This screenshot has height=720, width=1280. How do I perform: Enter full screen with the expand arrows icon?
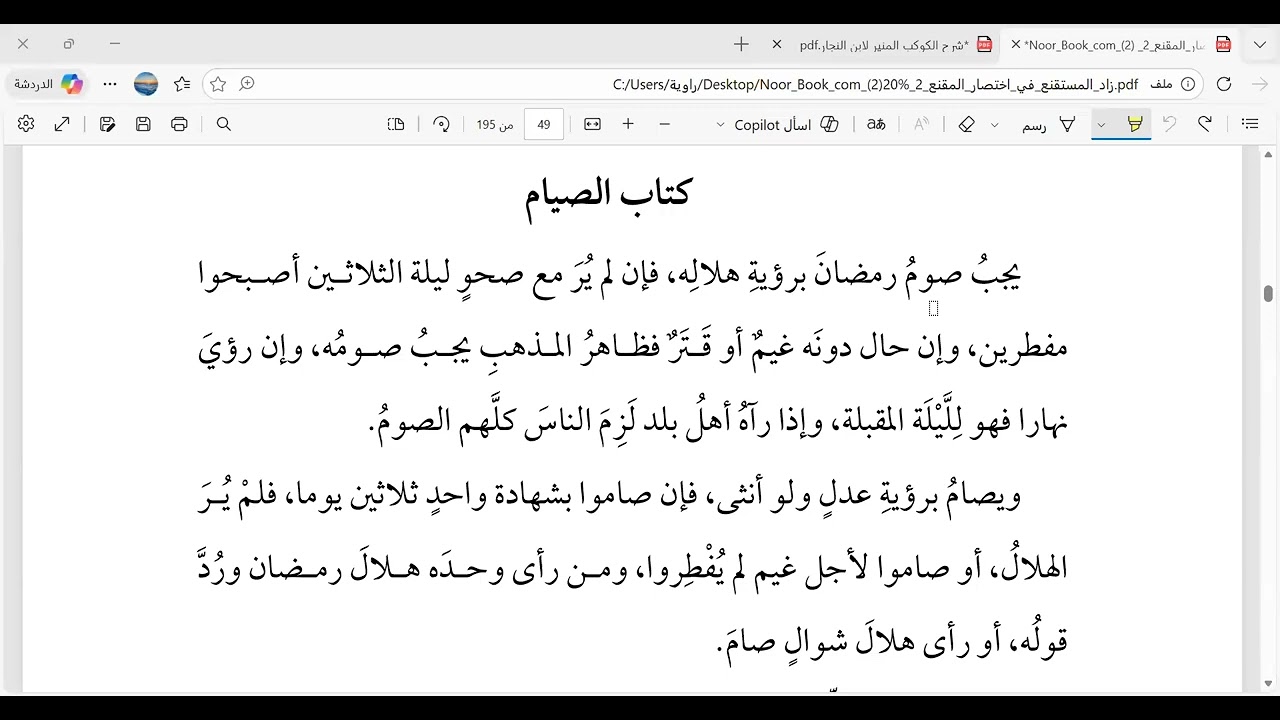62,124
